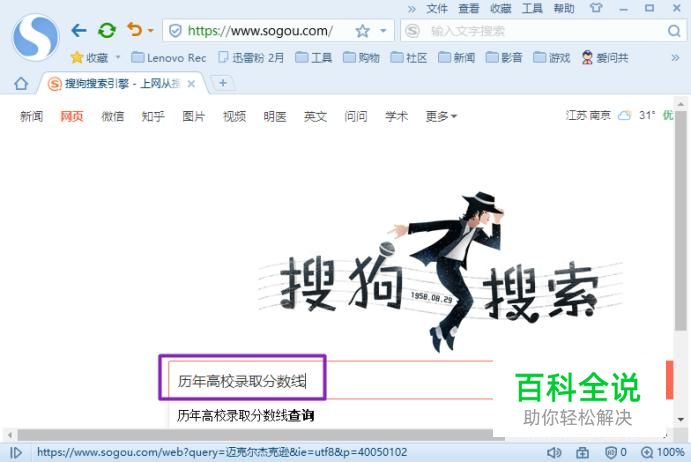Click the page vertical scrollbar thumb
The width and height of the screenshot is (691, 462).
[681, 220]
